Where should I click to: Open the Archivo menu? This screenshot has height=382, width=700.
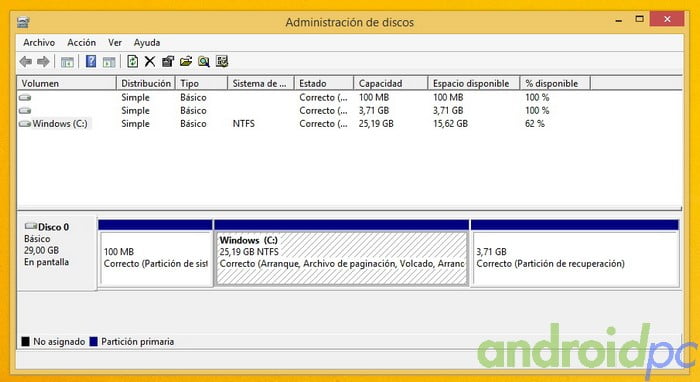pos(39,42)
